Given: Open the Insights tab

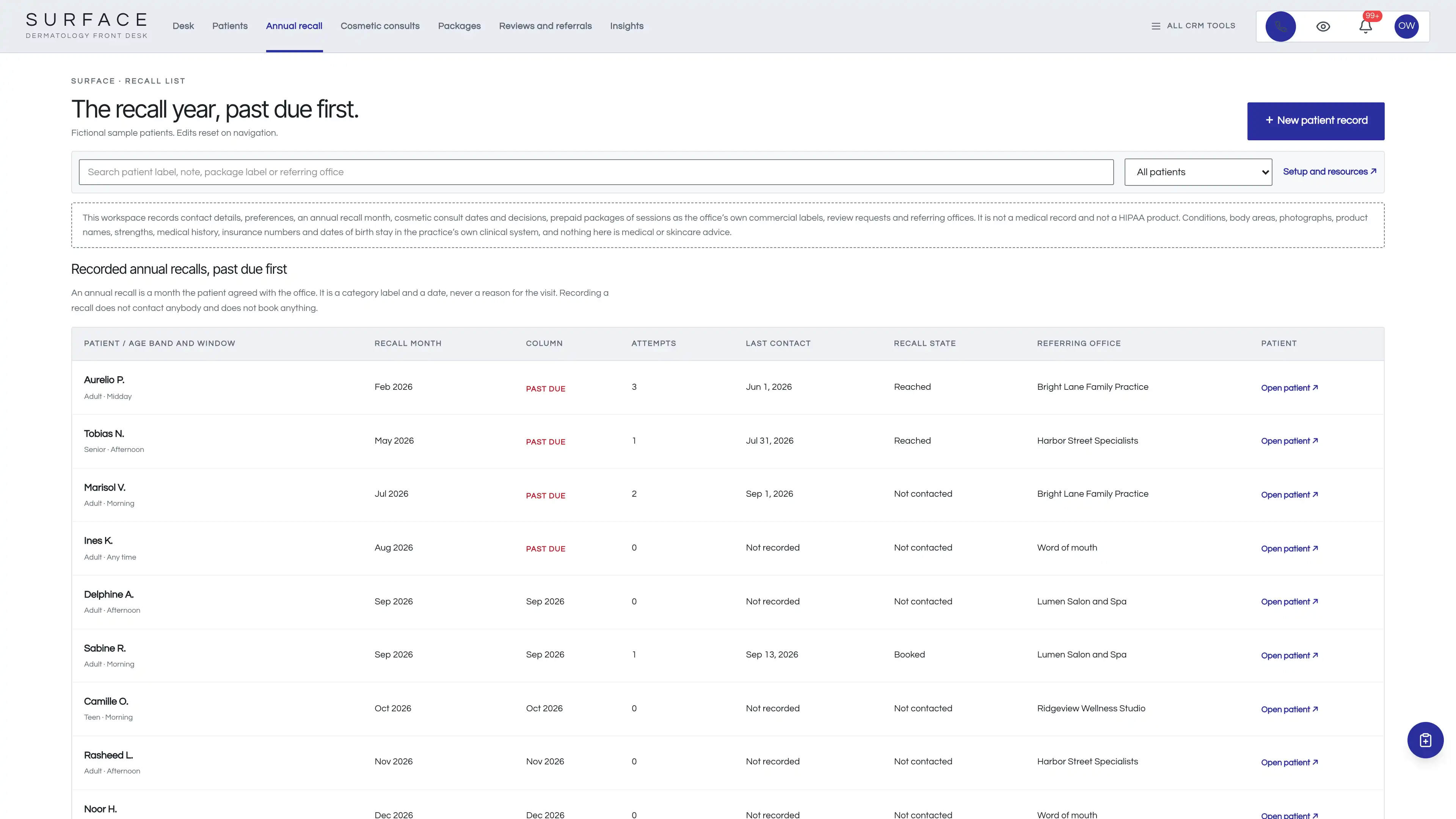Looking at the screenshot, I should point(626,26).
